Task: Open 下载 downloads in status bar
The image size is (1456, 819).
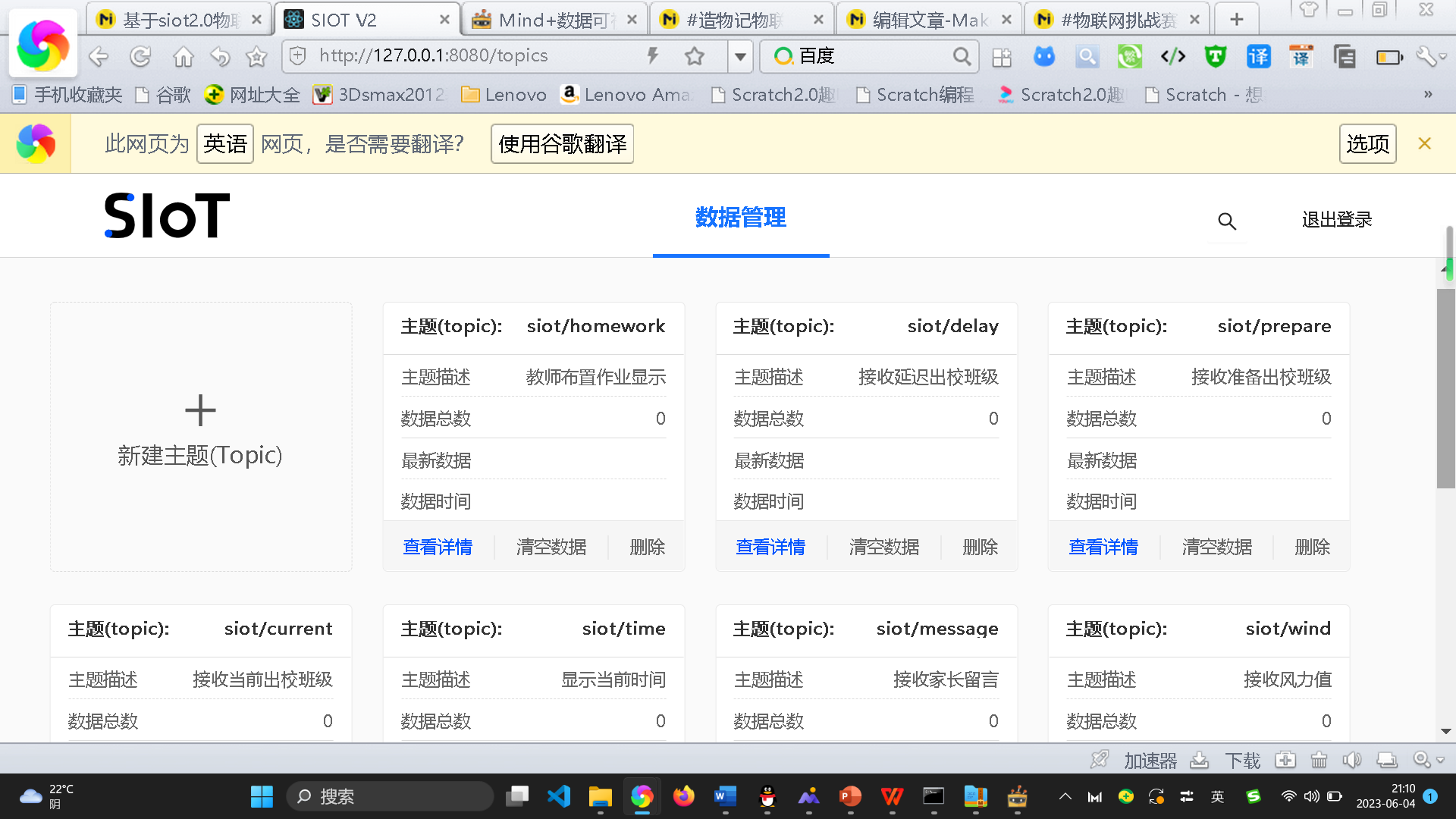Action: (1226, 760)
